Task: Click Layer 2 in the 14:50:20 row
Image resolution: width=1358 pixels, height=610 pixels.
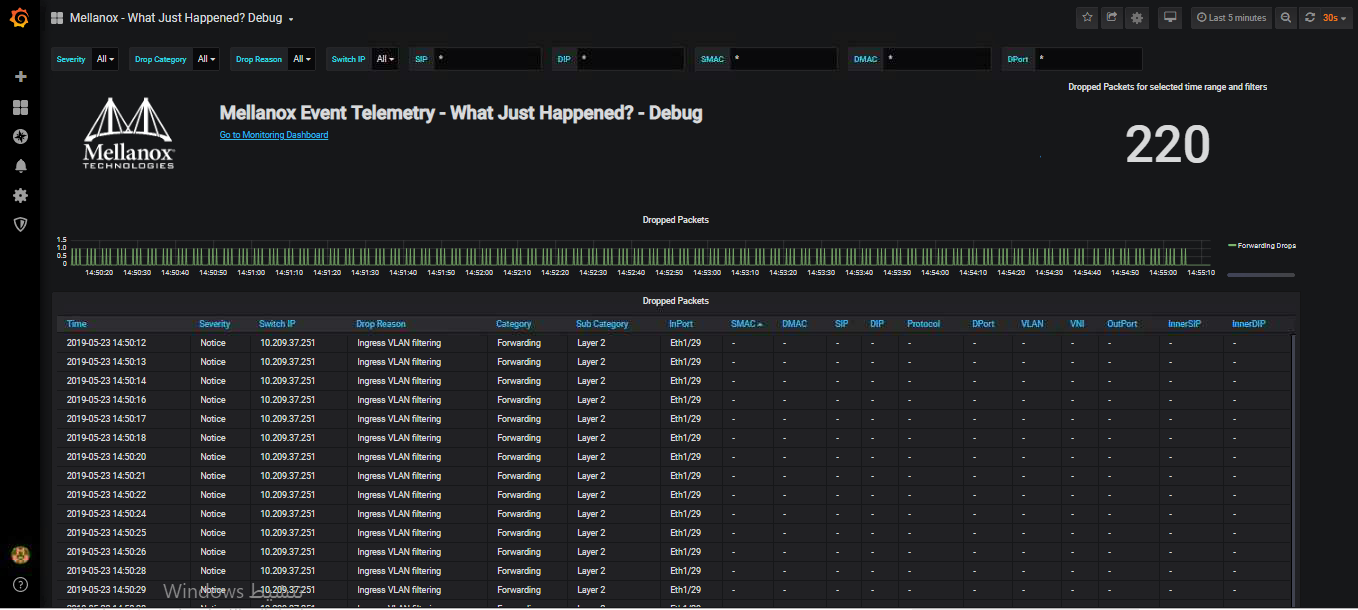Action: click(x=591, y=457)
